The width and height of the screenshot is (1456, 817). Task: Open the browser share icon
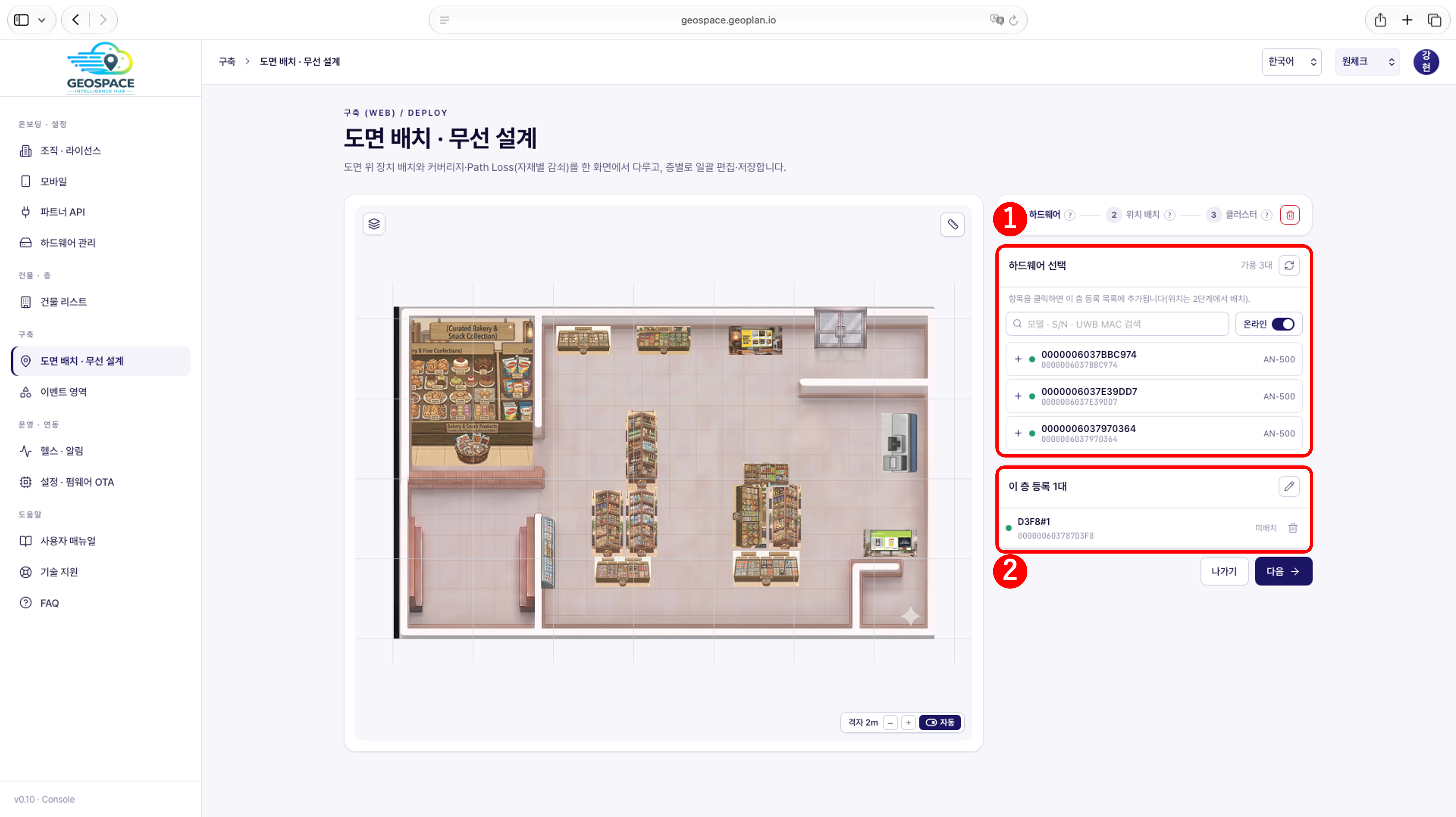[x=1380, y=20]
